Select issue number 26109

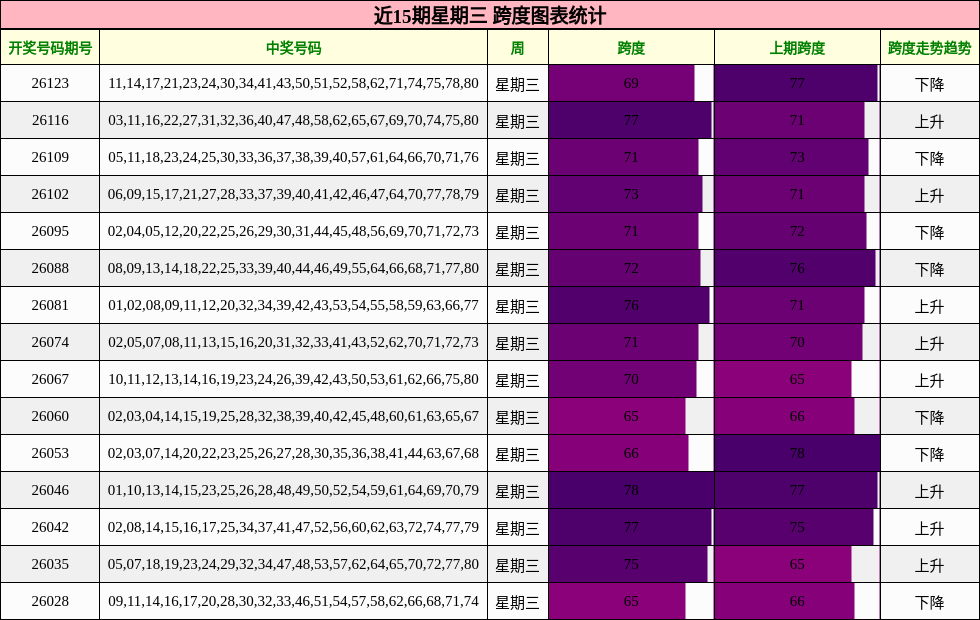click(50, 157)
